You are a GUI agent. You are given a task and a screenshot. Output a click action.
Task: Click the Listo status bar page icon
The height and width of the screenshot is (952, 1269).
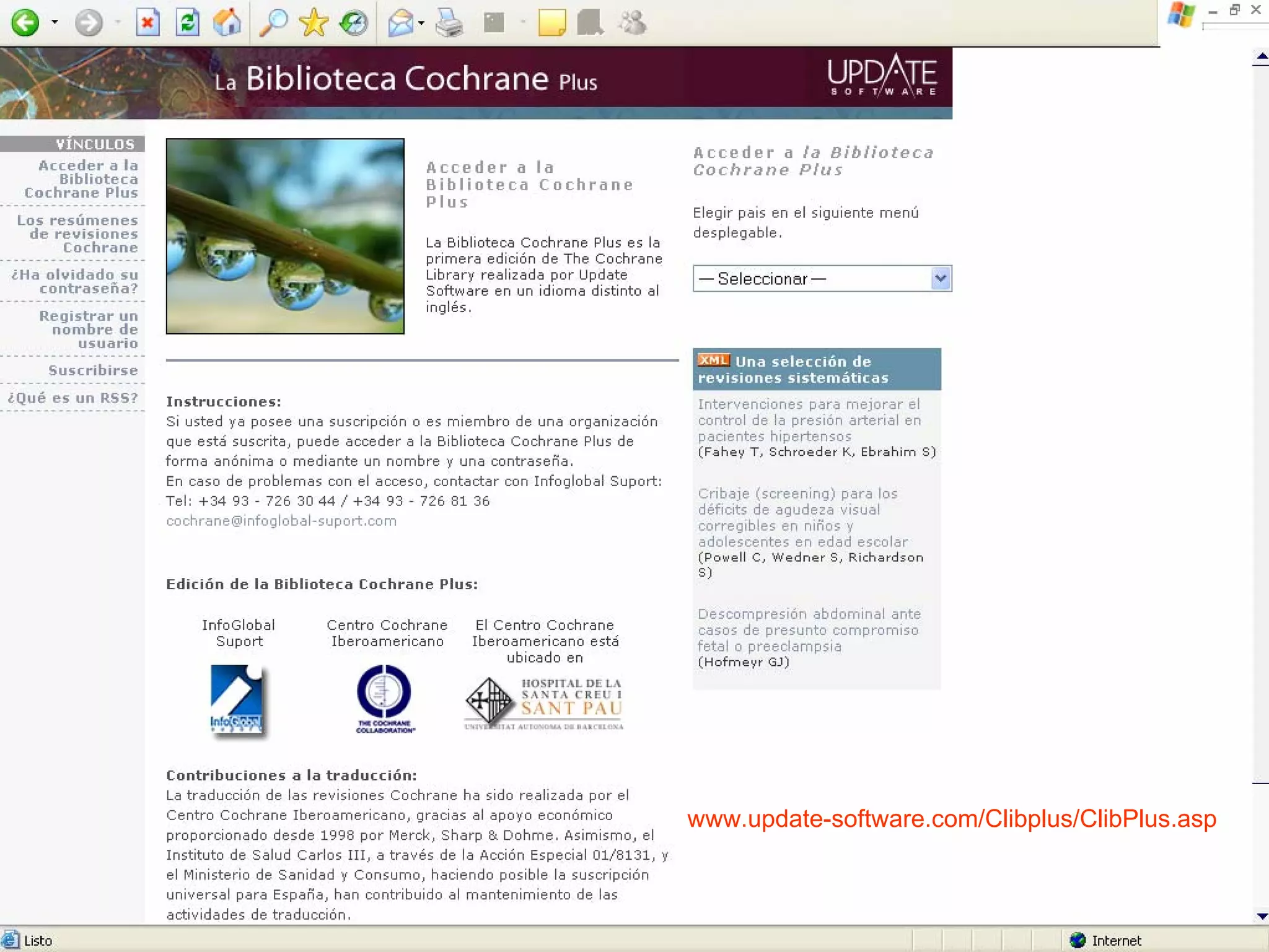pos(11,940)
